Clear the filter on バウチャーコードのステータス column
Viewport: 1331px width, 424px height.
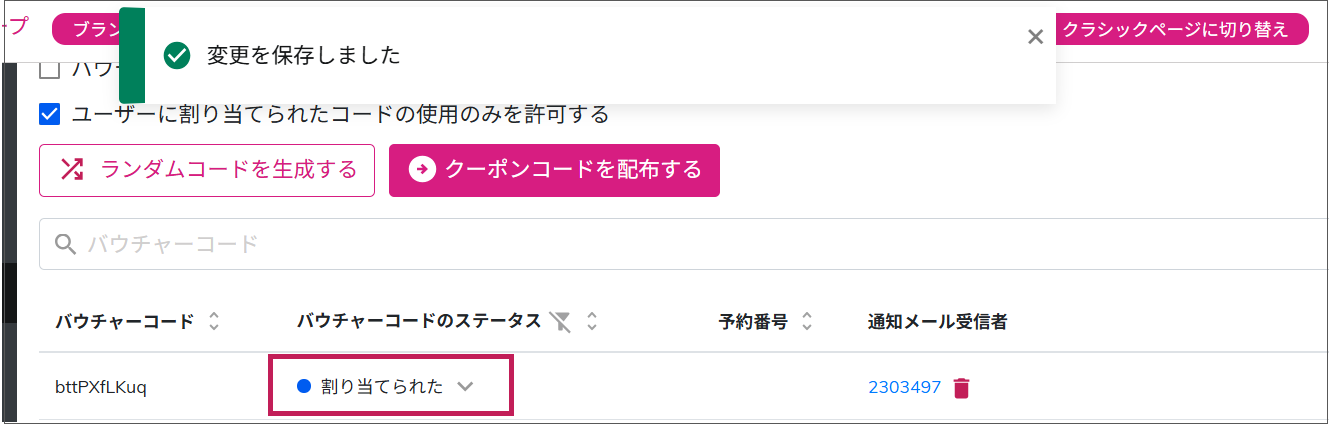click(x=562, y=322)
